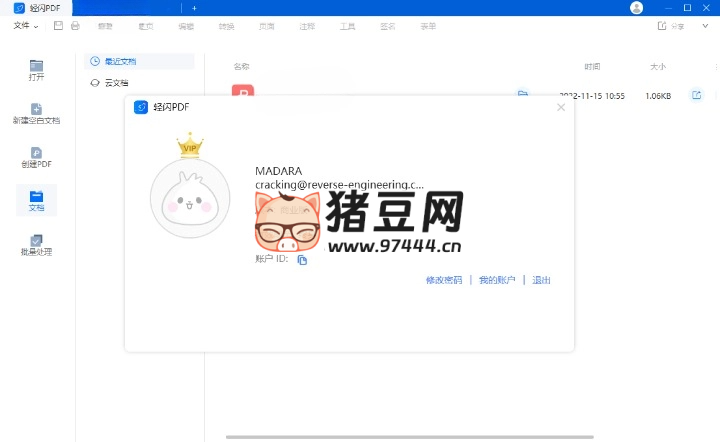Collapse the ribbon with the top-right chevron

pyautogui.click(x=705, y=26)
